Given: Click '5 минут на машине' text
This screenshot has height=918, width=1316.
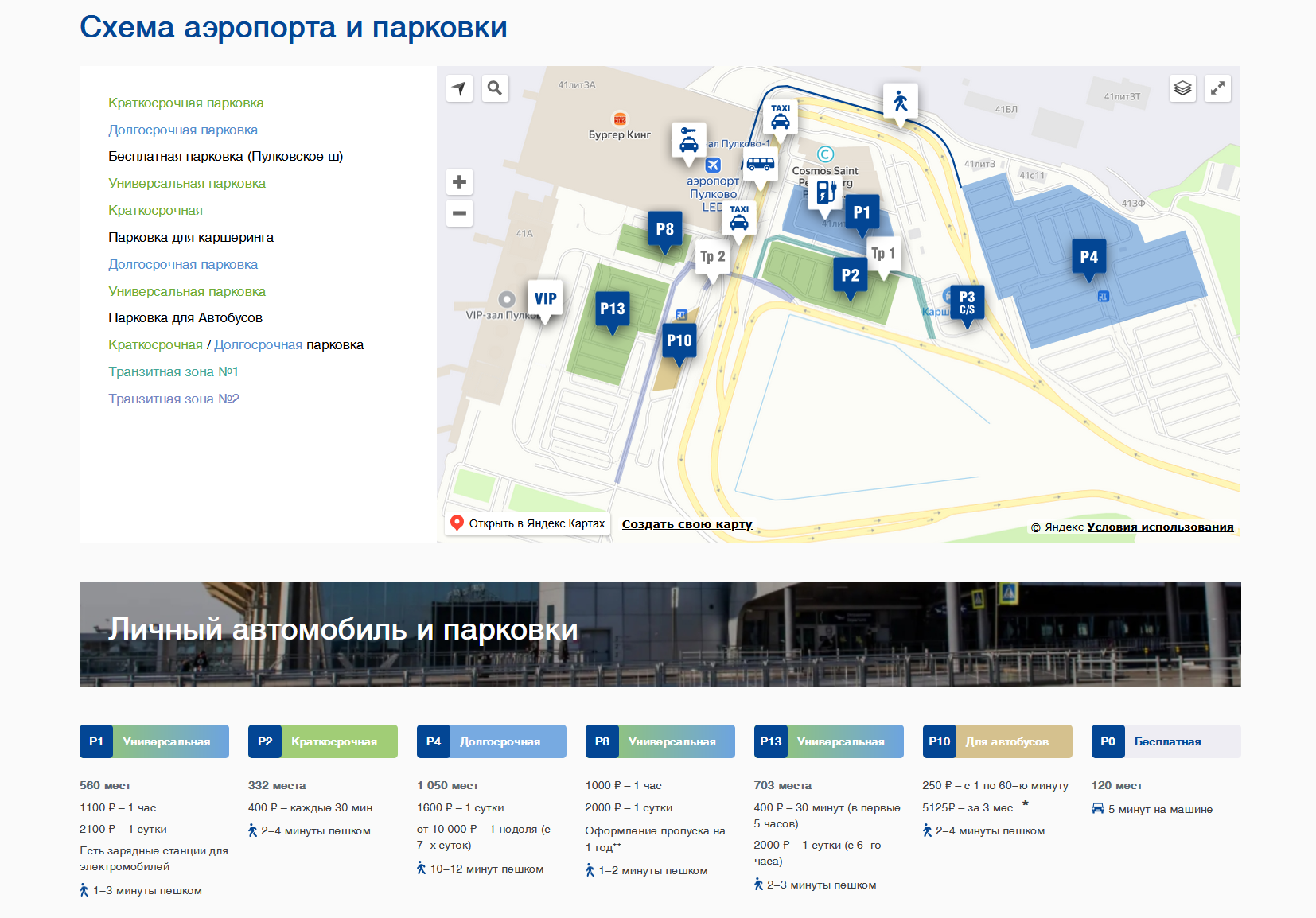Looking at the screenshot, I should tap(1160, 809).
